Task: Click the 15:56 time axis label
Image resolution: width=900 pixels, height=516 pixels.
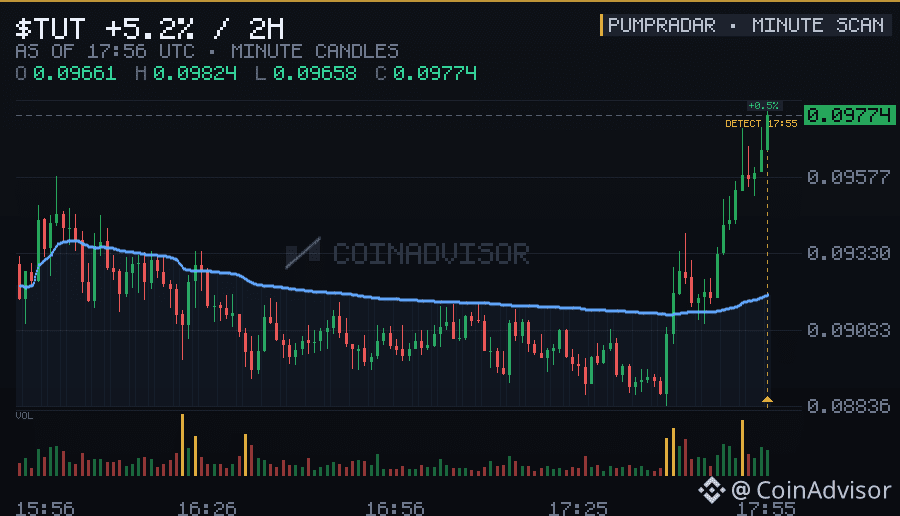Action: click(x=45, y=509)
